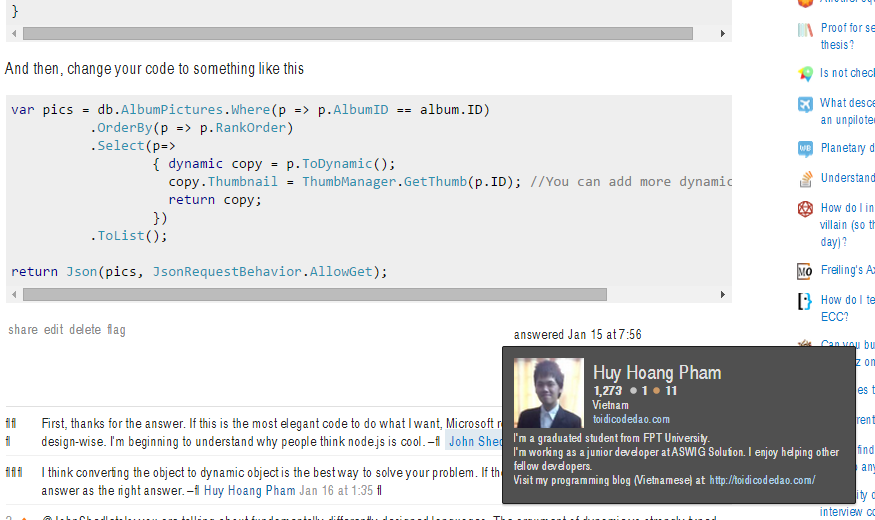
Task: Click Huy Hoang Pham name in second comment
Action: click(x=249, y=491)
